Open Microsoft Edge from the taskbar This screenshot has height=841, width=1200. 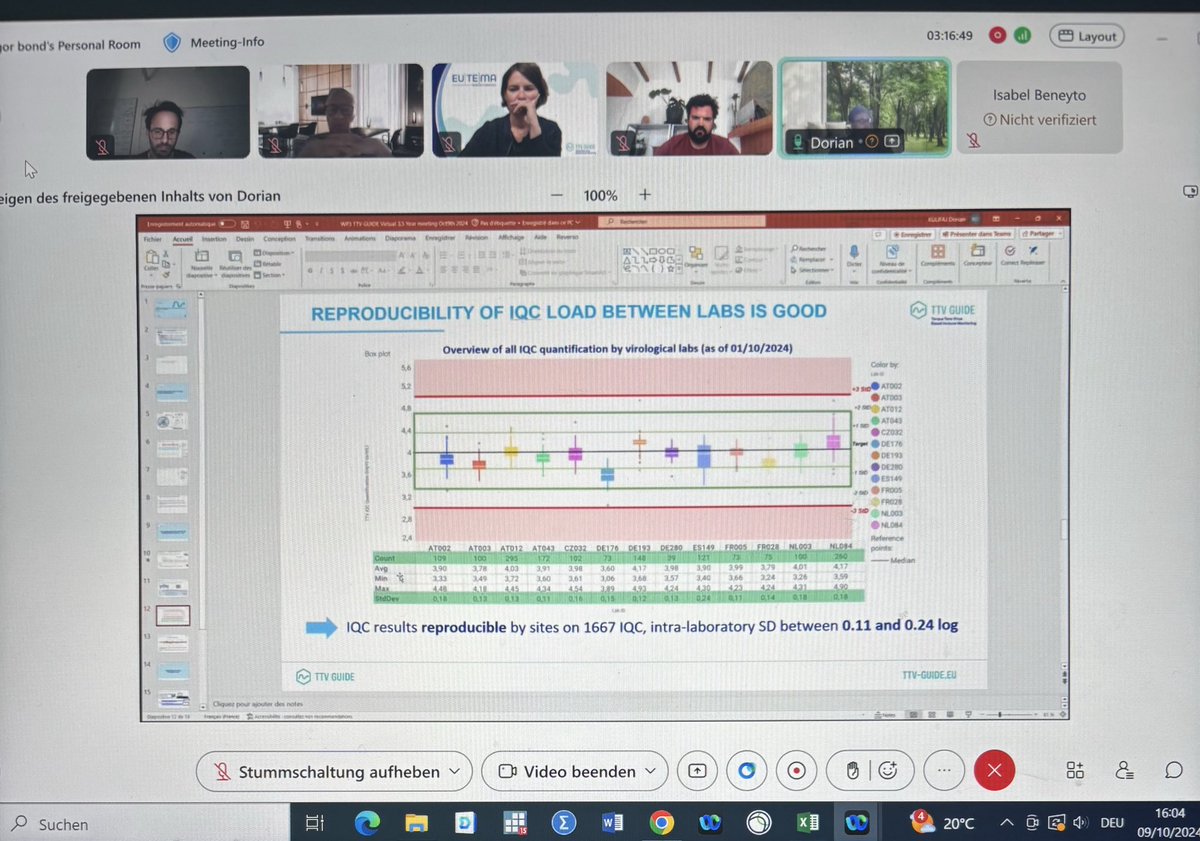(367, 823)
